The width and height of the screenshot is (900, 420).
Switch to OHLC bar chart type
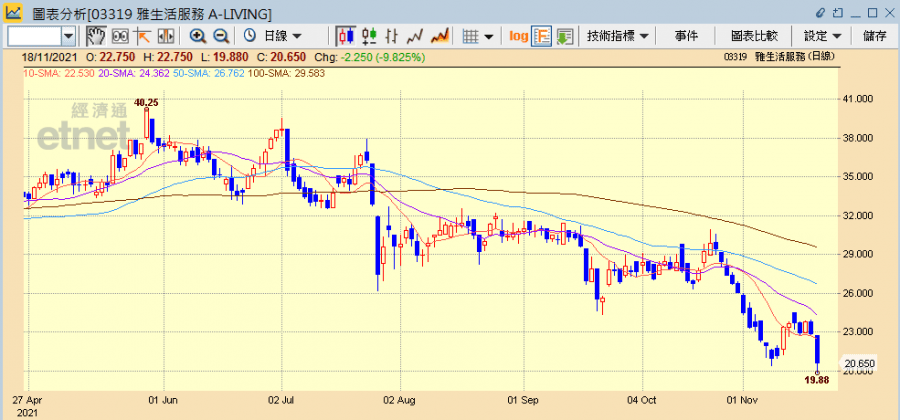coord(390,36)
